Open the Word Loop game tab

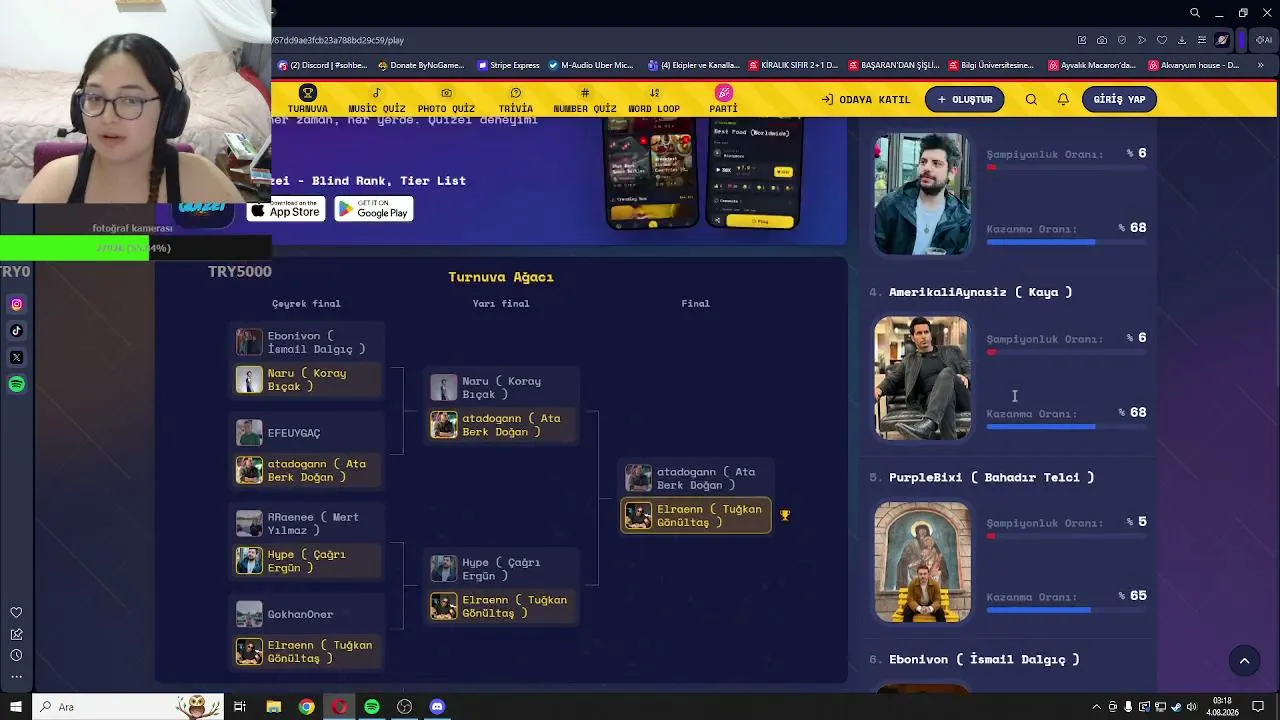[x=654, y=99]
